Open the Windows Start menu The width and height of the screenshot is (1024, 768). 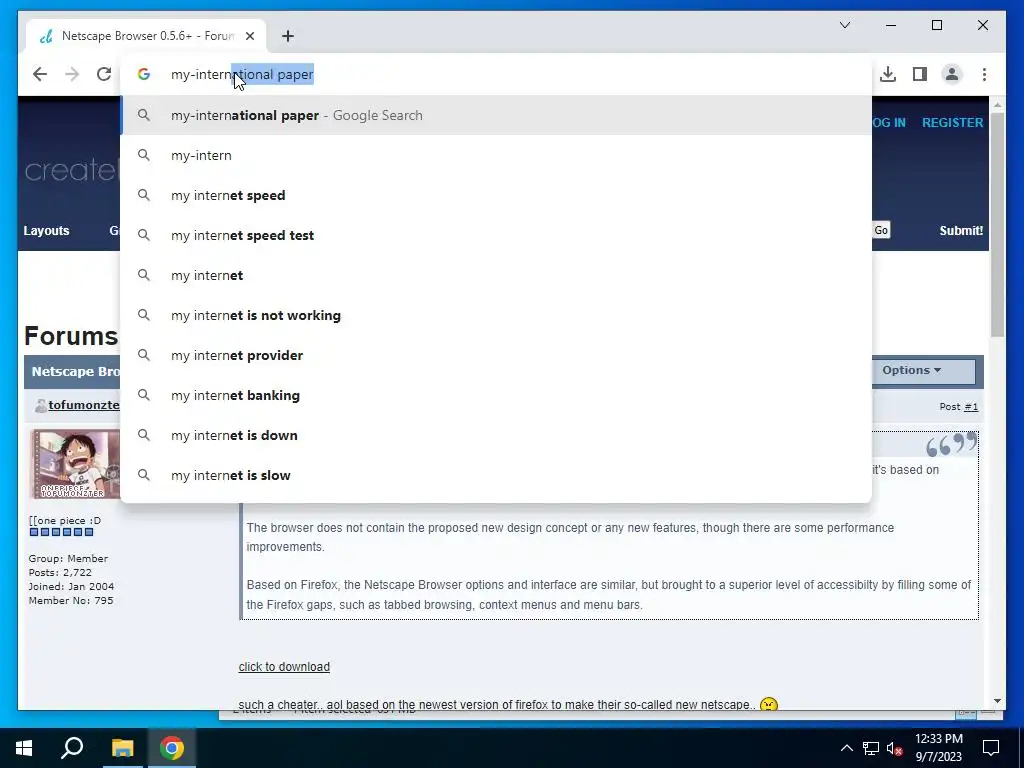click(x=24, y=748)
